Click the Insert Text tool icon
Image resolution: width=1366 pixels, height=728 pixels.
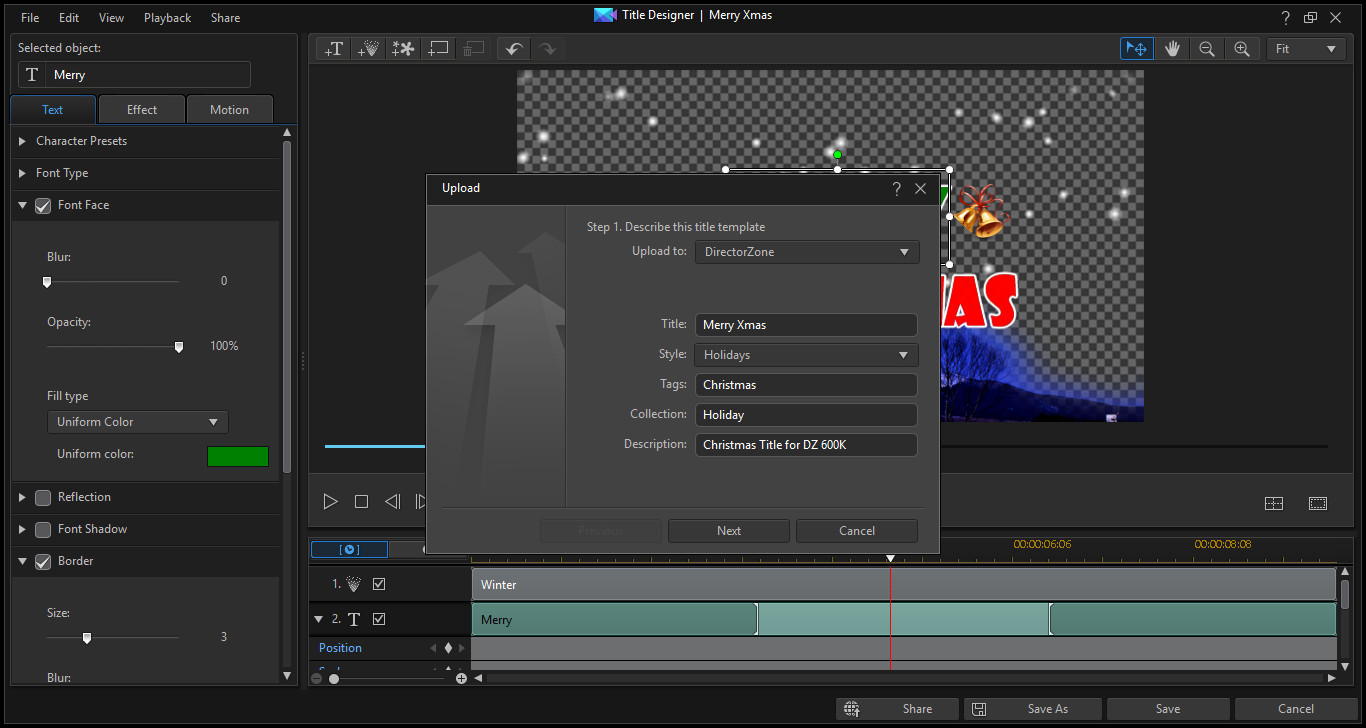click(334, 49)
